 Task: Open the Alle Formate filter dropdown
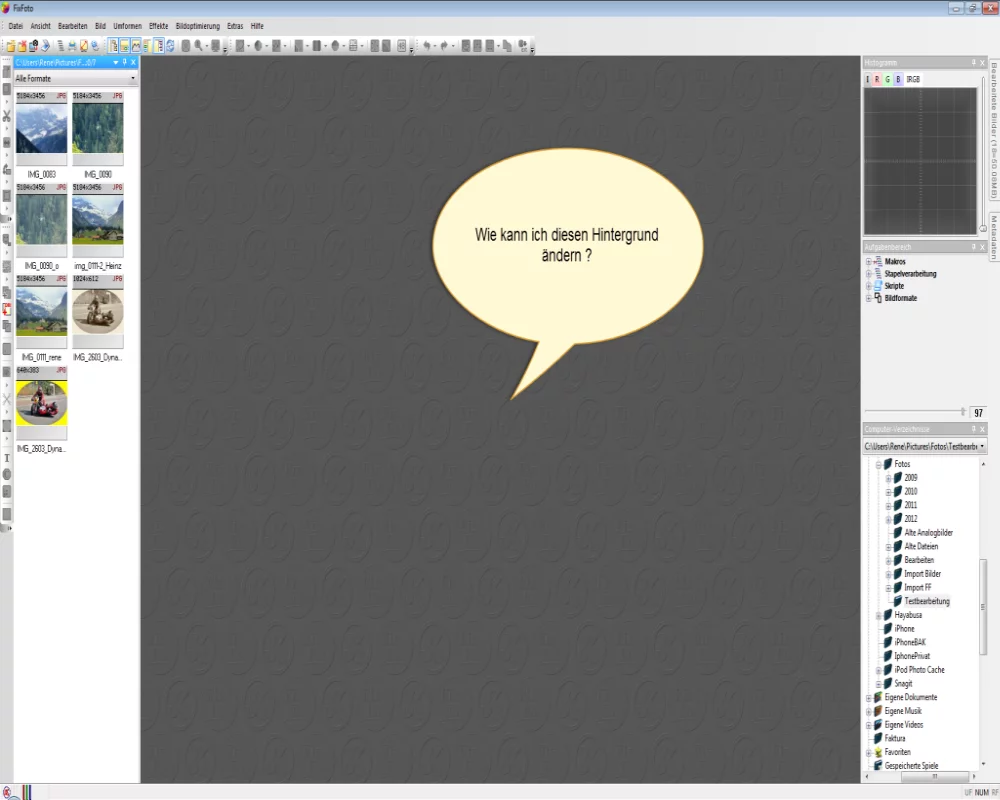coord(133,78)
